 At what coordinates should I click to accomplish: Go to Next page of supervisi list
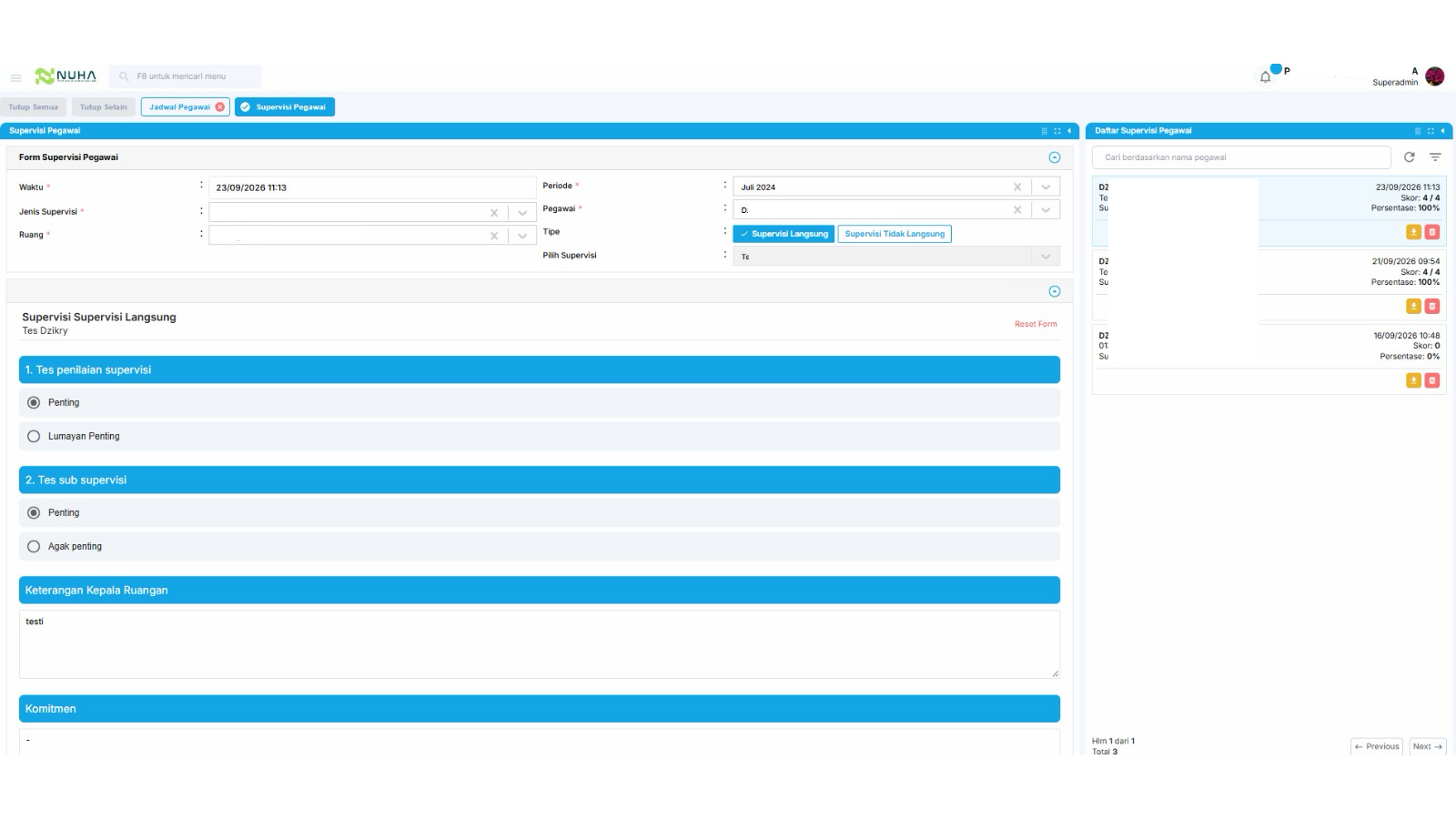pyautogui.click(x=1428, y=746)
